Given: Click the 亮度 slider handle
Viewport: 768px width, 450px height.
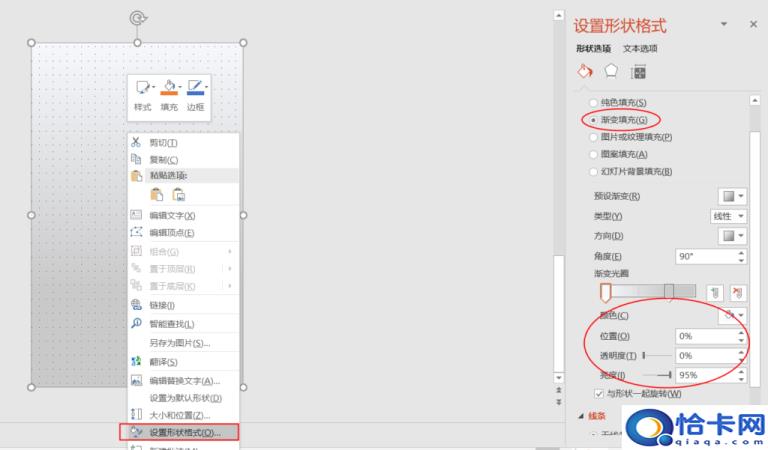Looking at the screenshot, I should [x=670, y=375].
